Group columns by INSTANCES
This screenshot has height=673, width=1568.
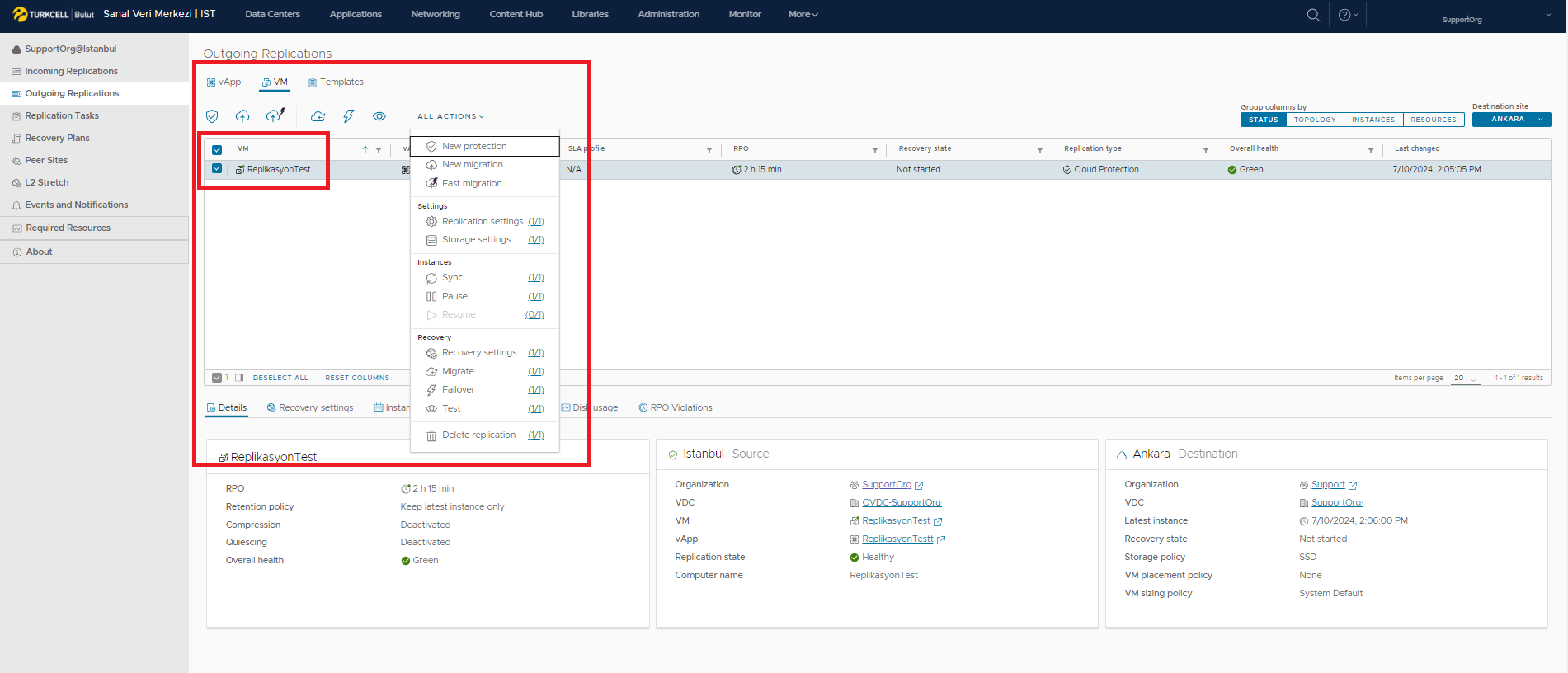tap(1373, 120)
